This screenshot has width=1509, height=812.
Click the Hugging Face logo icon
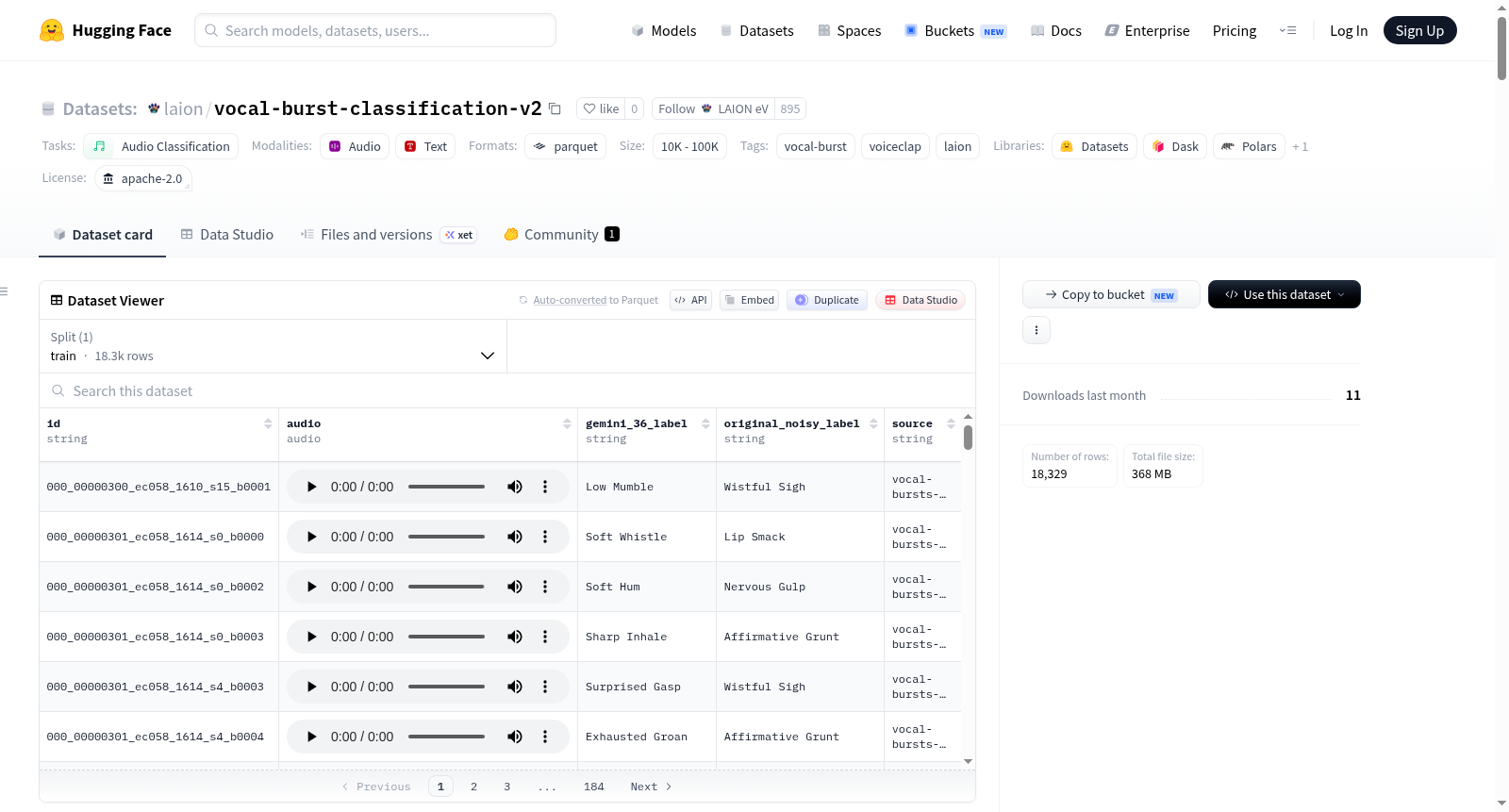(x=52, y=30)
